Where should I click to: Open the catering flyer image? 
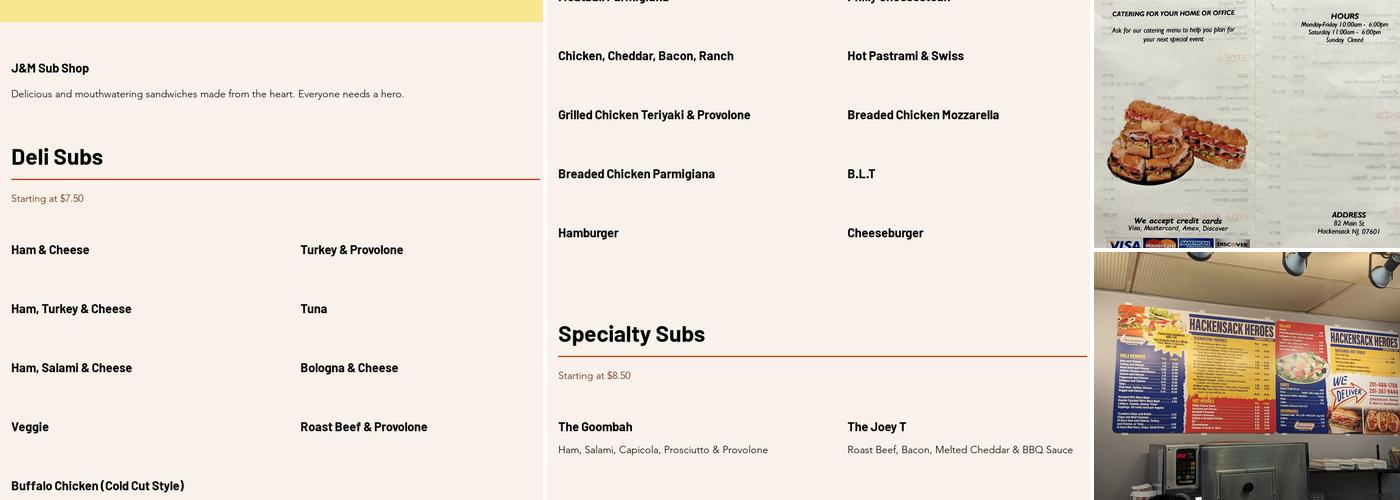[x=1246, y=124]
